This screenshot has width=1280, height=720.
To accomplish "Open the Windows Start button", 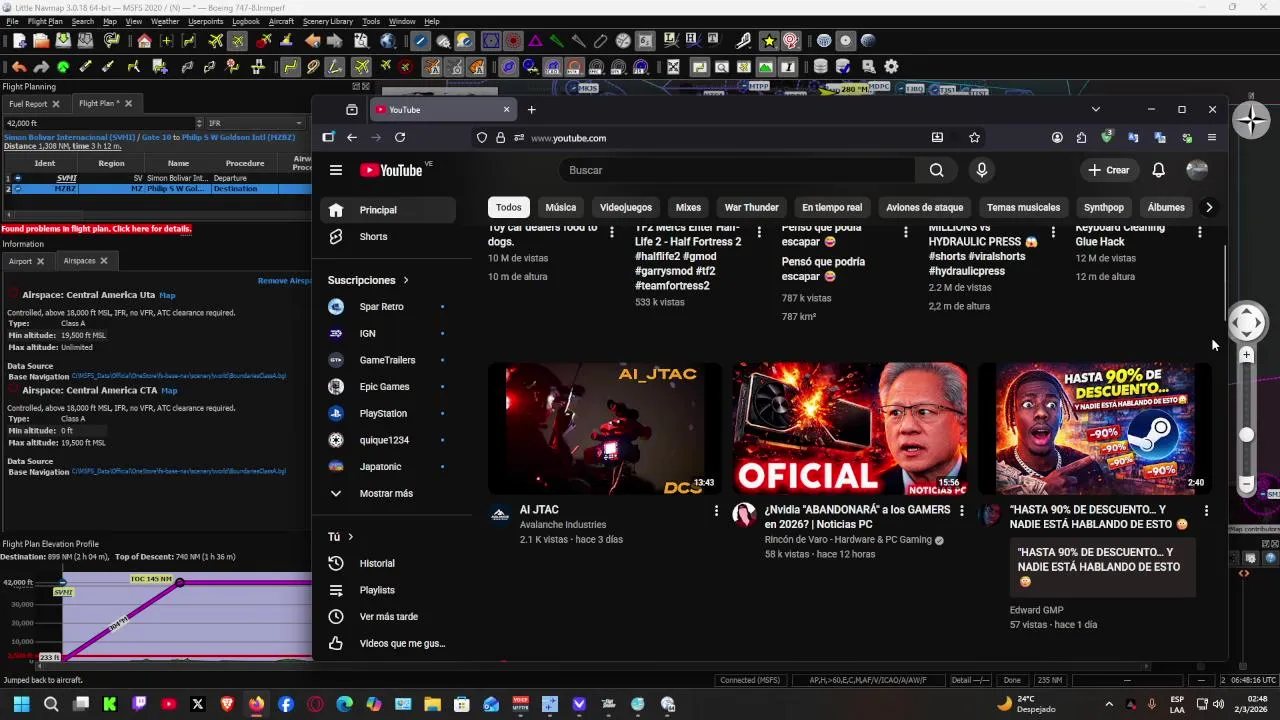I will click(x=21, y=704).
